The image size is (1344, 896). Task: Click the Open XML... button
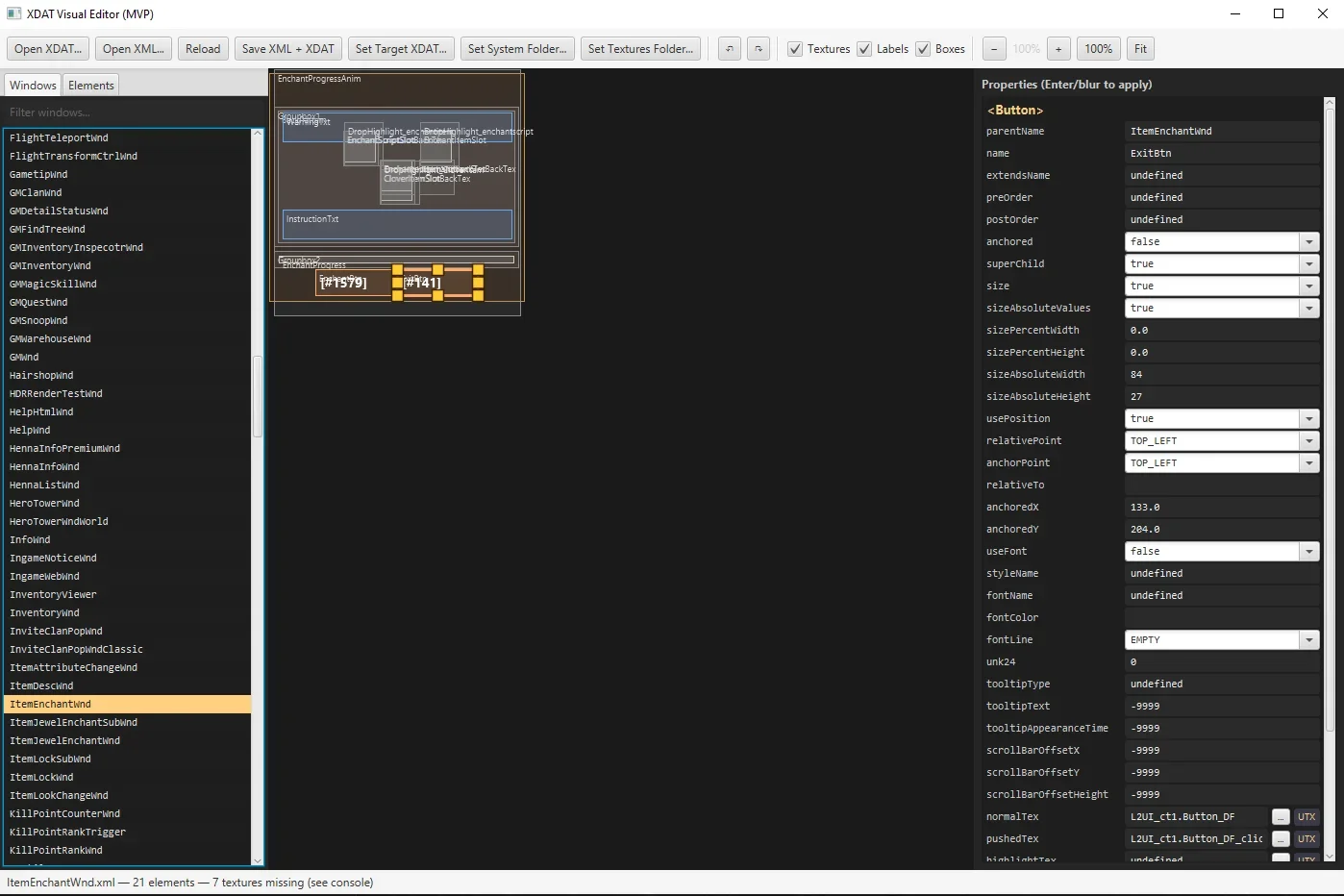pos(134,49)
